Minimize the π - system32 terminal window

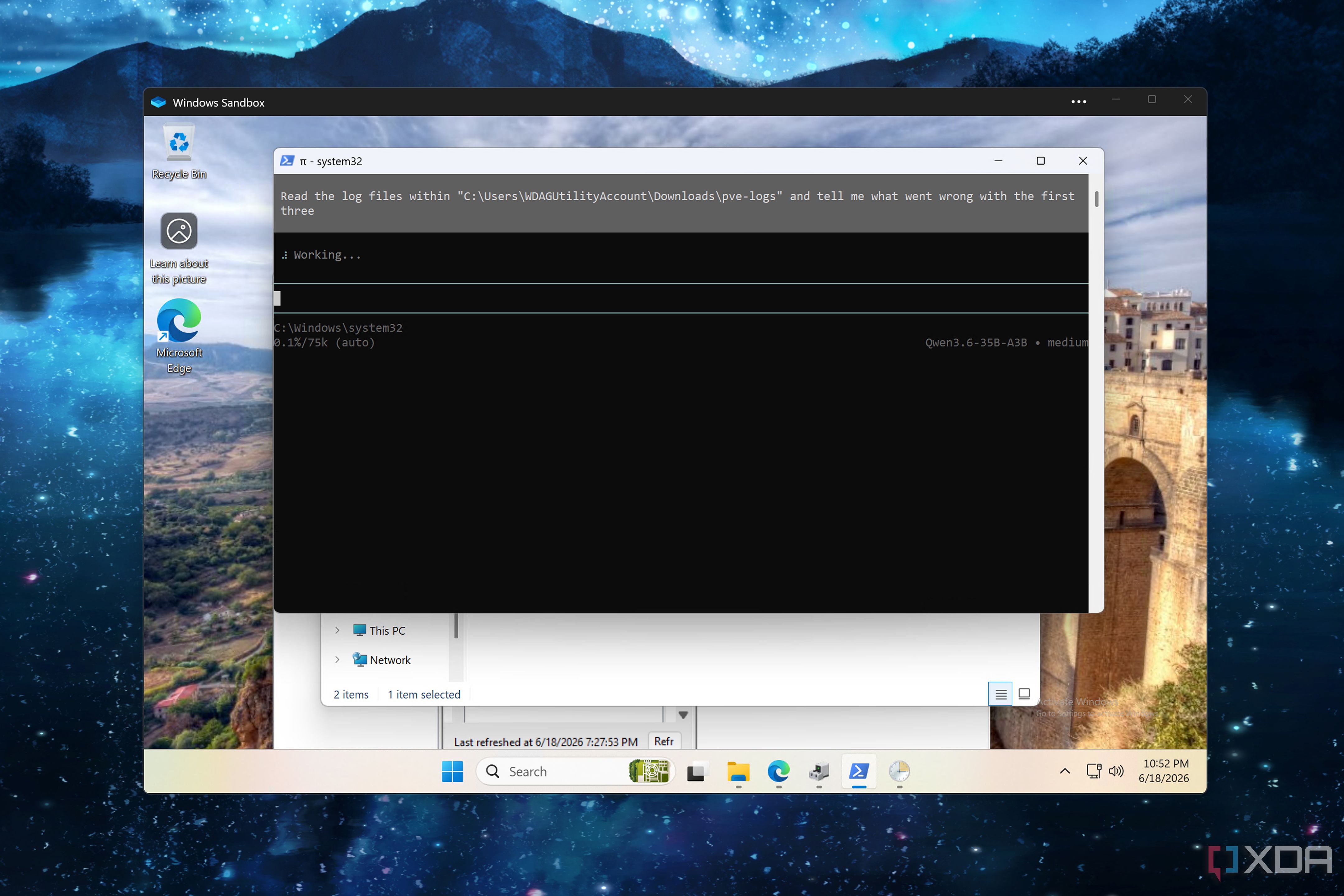(x=998, y=161)
